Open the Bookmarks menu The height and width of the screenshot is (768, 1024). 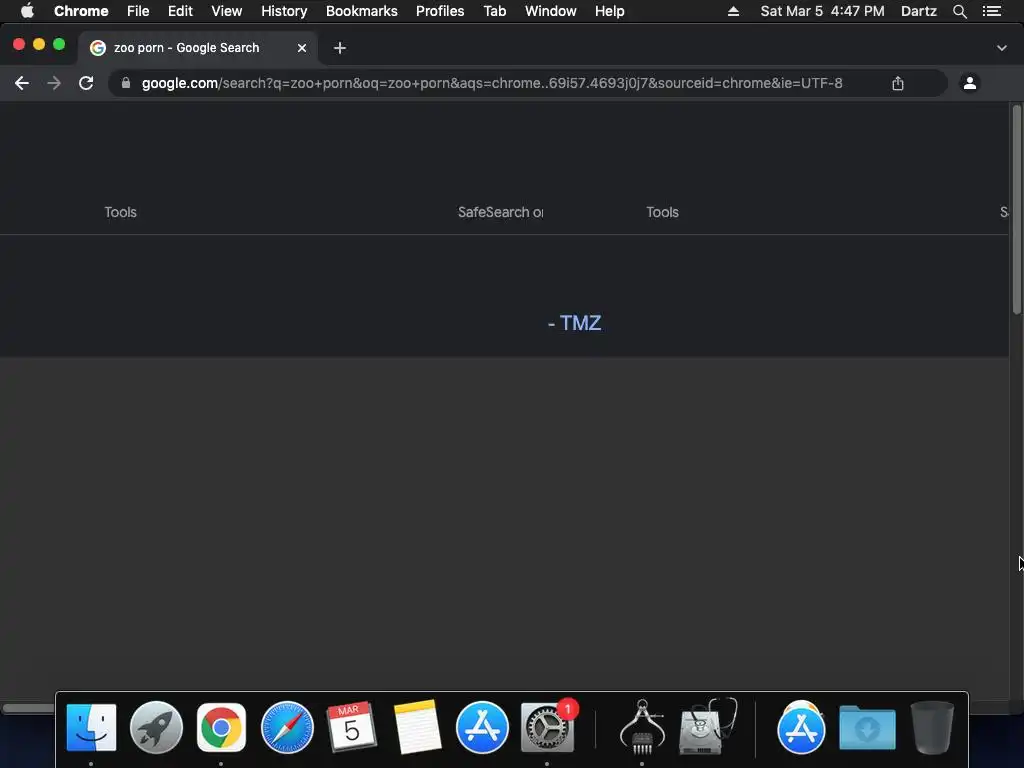362,11
